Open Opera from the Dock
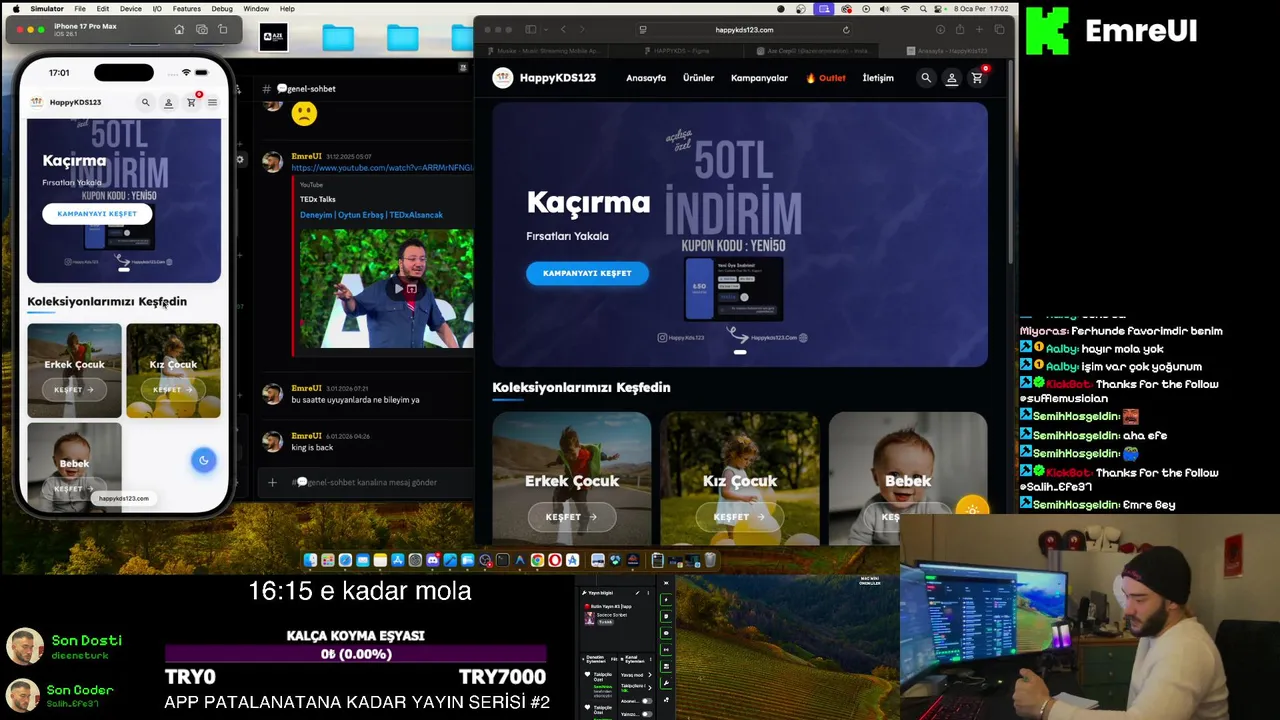The image size is (1280, 720). [x=554, y=560]
